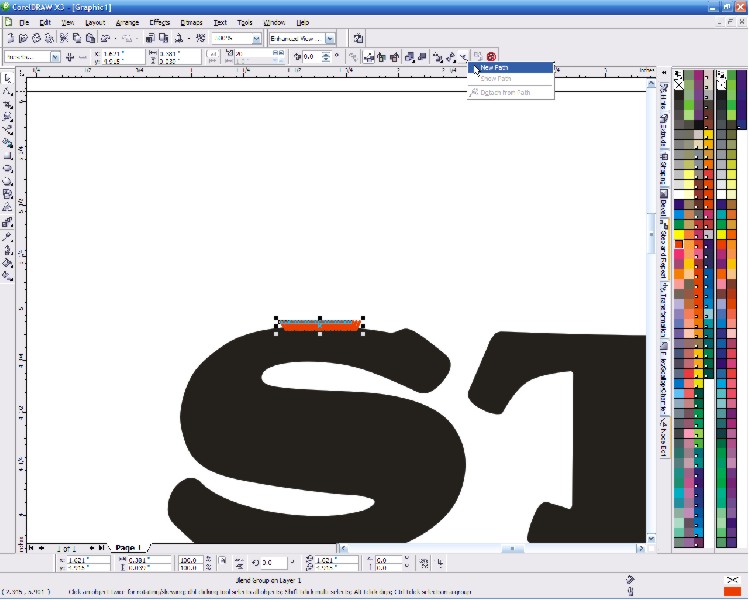Switch to the Page 1 tab
The height and width of the screenshot is (600, 749).
coord(128,547)
